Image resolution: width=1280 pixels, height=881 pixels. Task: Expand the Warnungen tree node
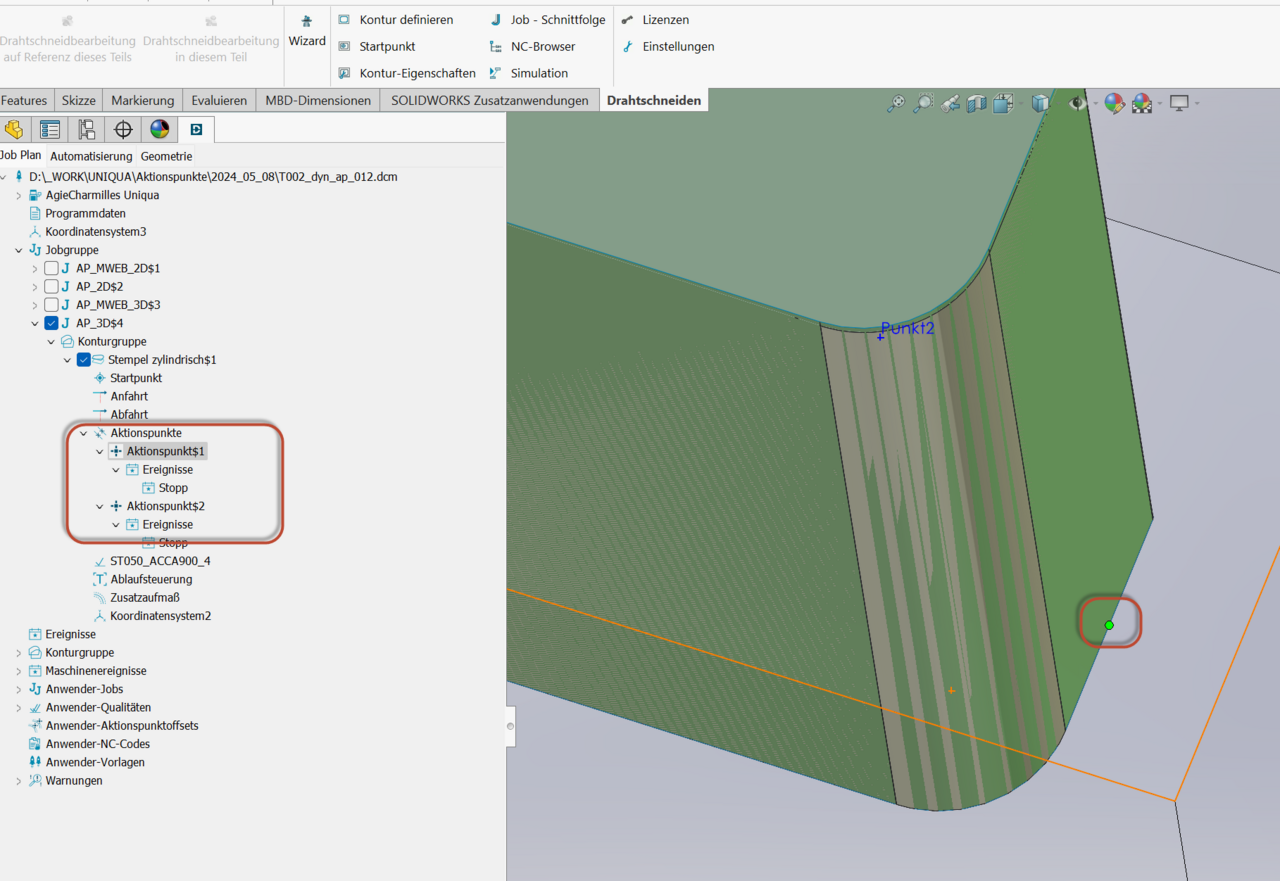tap(19, 781)
